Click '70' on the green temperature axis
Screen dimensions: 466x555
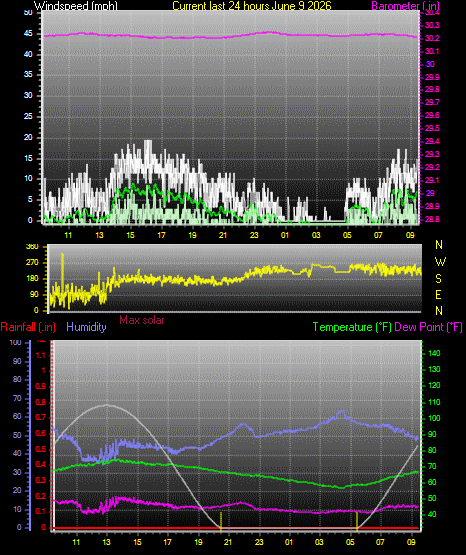[x=432, y=467]
